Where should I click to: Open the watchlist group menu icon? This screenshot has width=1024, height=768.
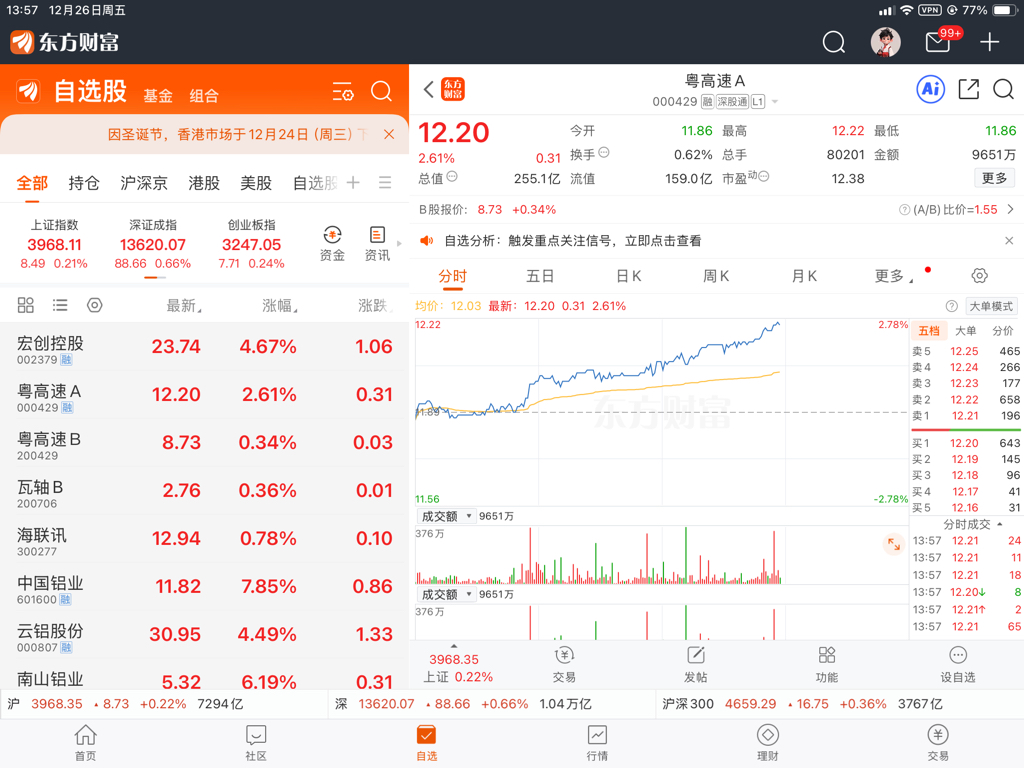[385, 182]
